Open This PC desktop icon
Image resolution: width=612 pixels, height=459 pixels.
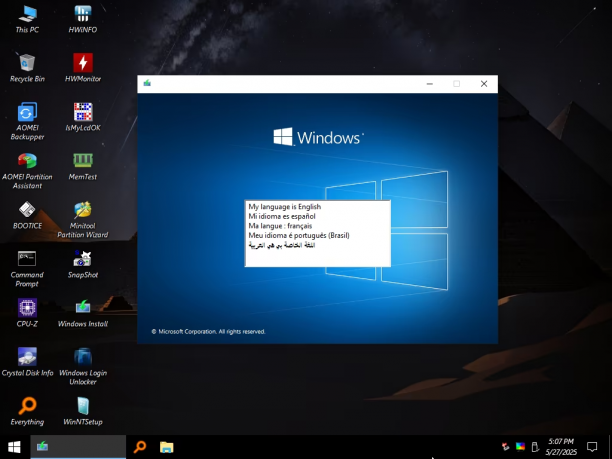click(x=27, y=19)
